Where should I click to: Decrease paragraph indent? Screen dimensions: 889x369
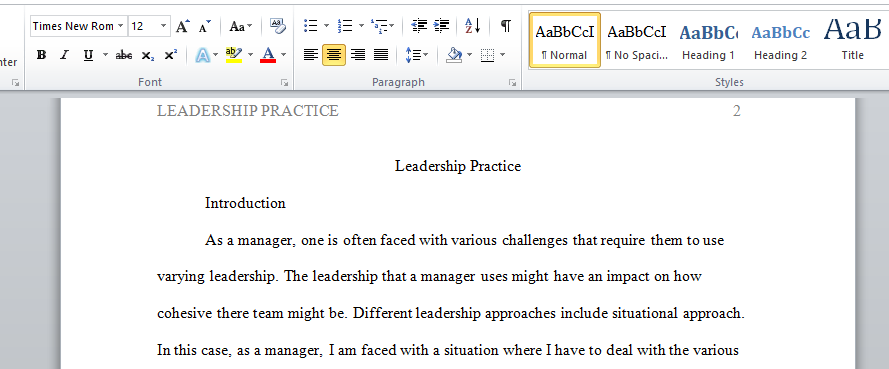(x=419, y=26)
